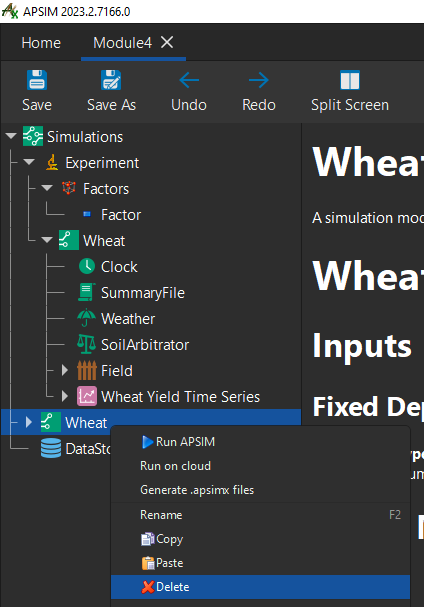Select the Wheat Yield Time Series label
The image size is (424, 607).
[x=180, y=397]
